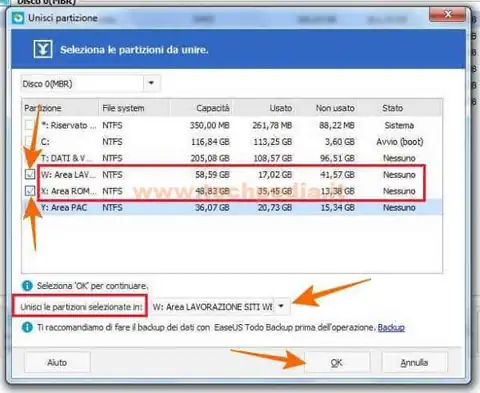
Task: Click the T: DATI & V partition name
Action: click(67, 158)
